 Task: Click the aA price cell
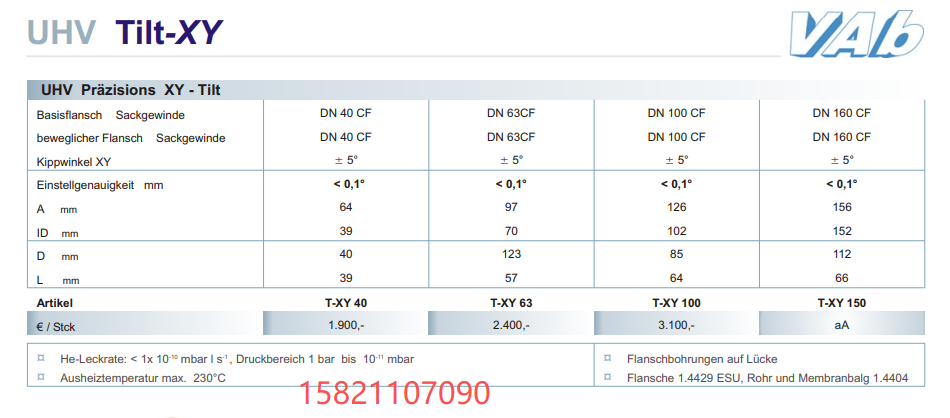tap(841, 325)
